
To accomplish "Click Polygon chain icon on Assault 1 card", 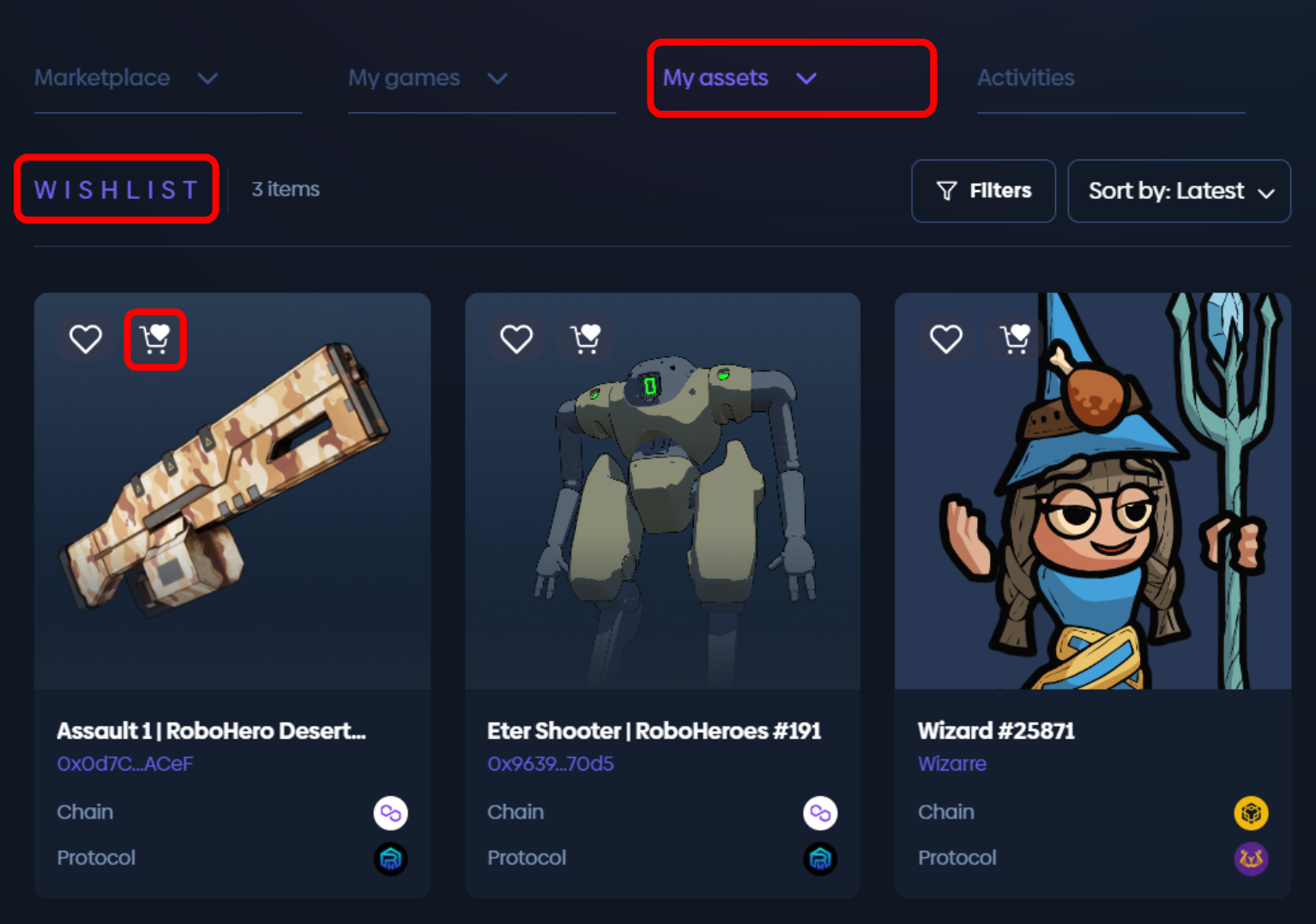I will point(390,812).
